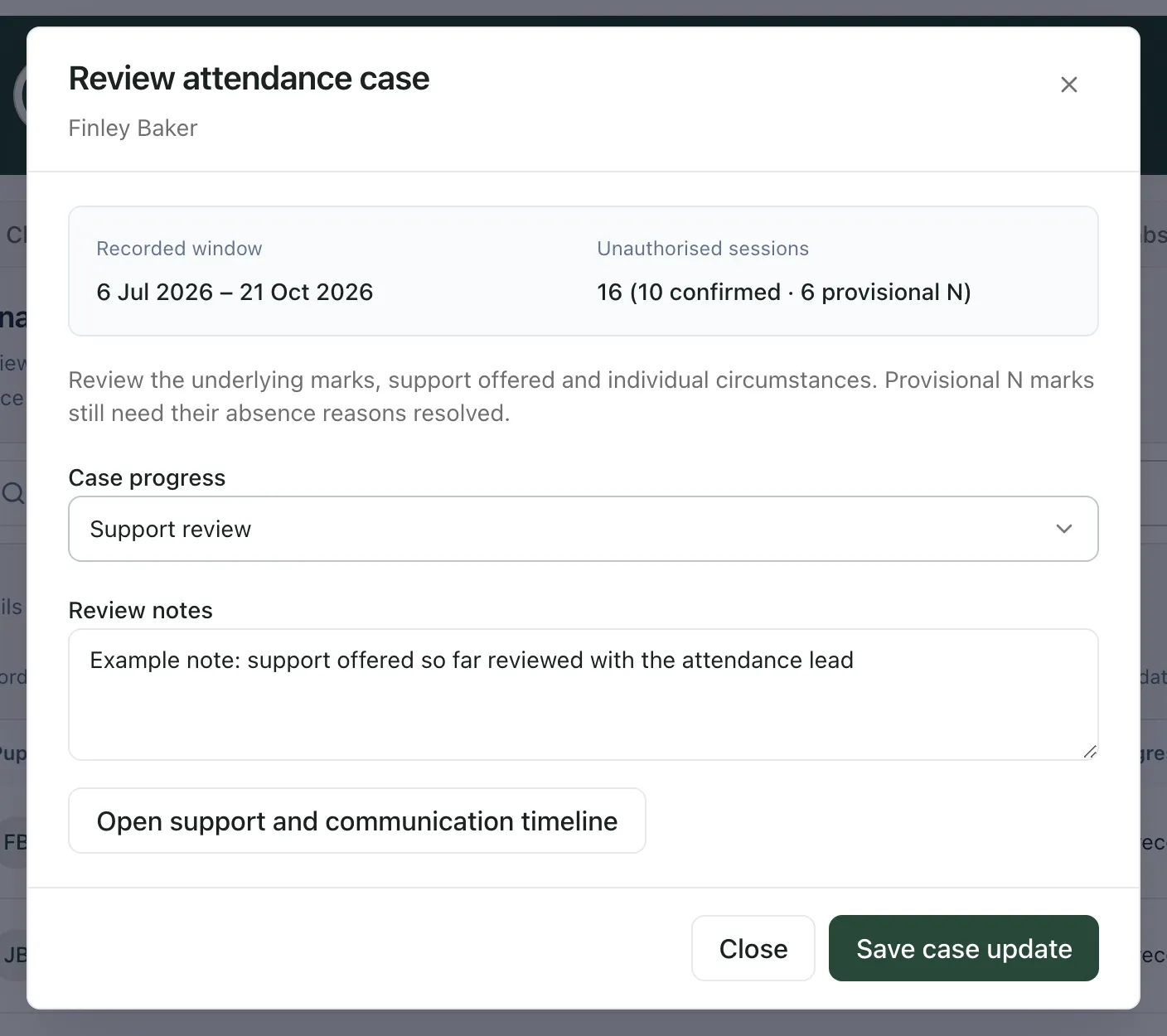Click "16 (10 confirmed · 6 provisional N)" value
This screenshot has height=1036, width=1167.
tap(783, 292)
